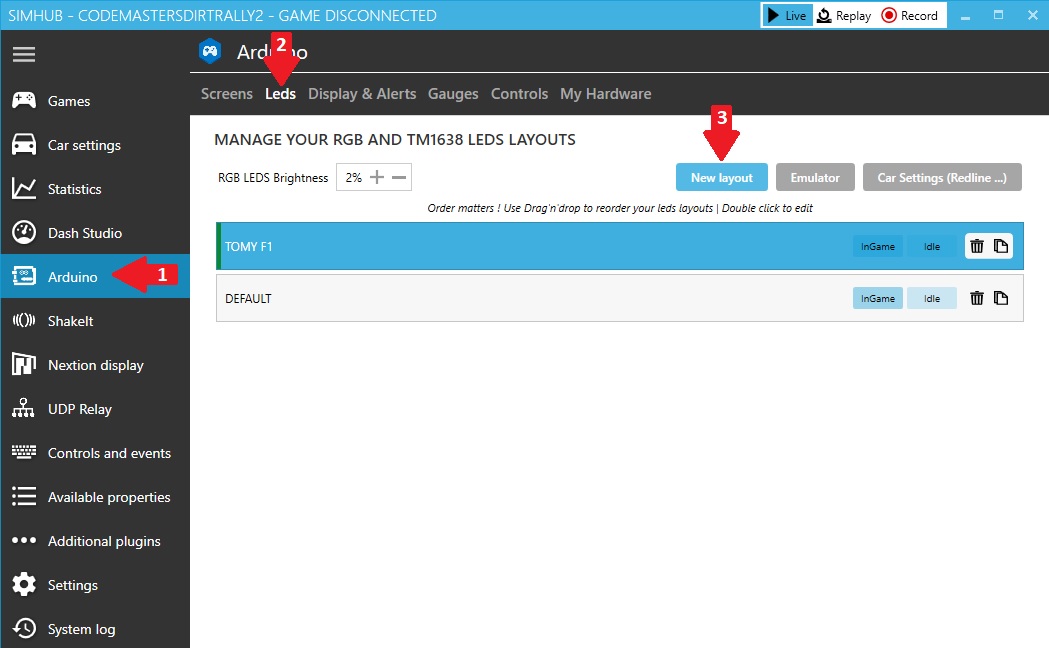
Task: Delete the TOMY F1 layout with trash icon
Action: (977, 246)
